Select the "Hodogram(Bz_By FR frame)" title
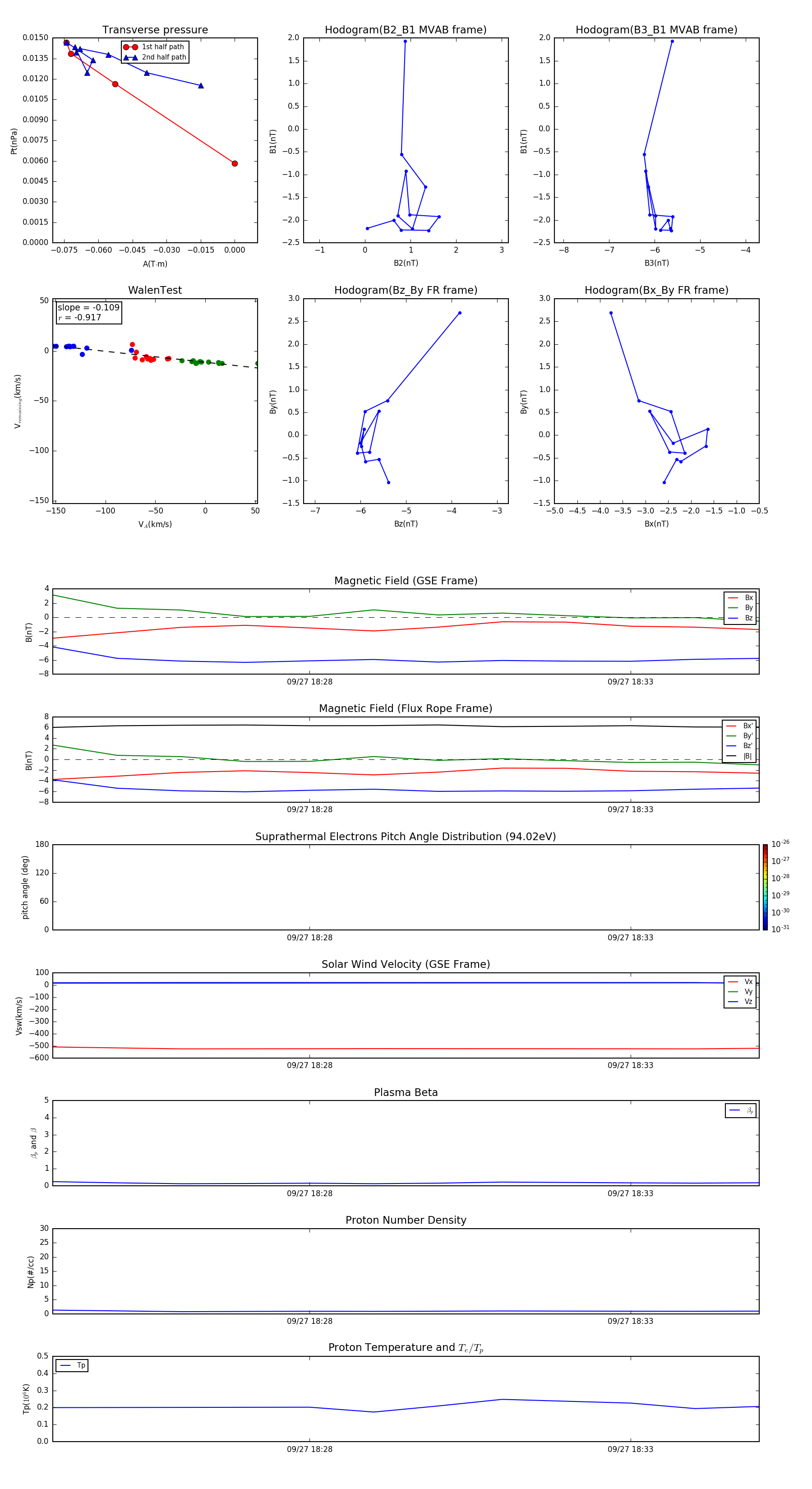This screenshot has width=812, height=1489. [406, 290]
